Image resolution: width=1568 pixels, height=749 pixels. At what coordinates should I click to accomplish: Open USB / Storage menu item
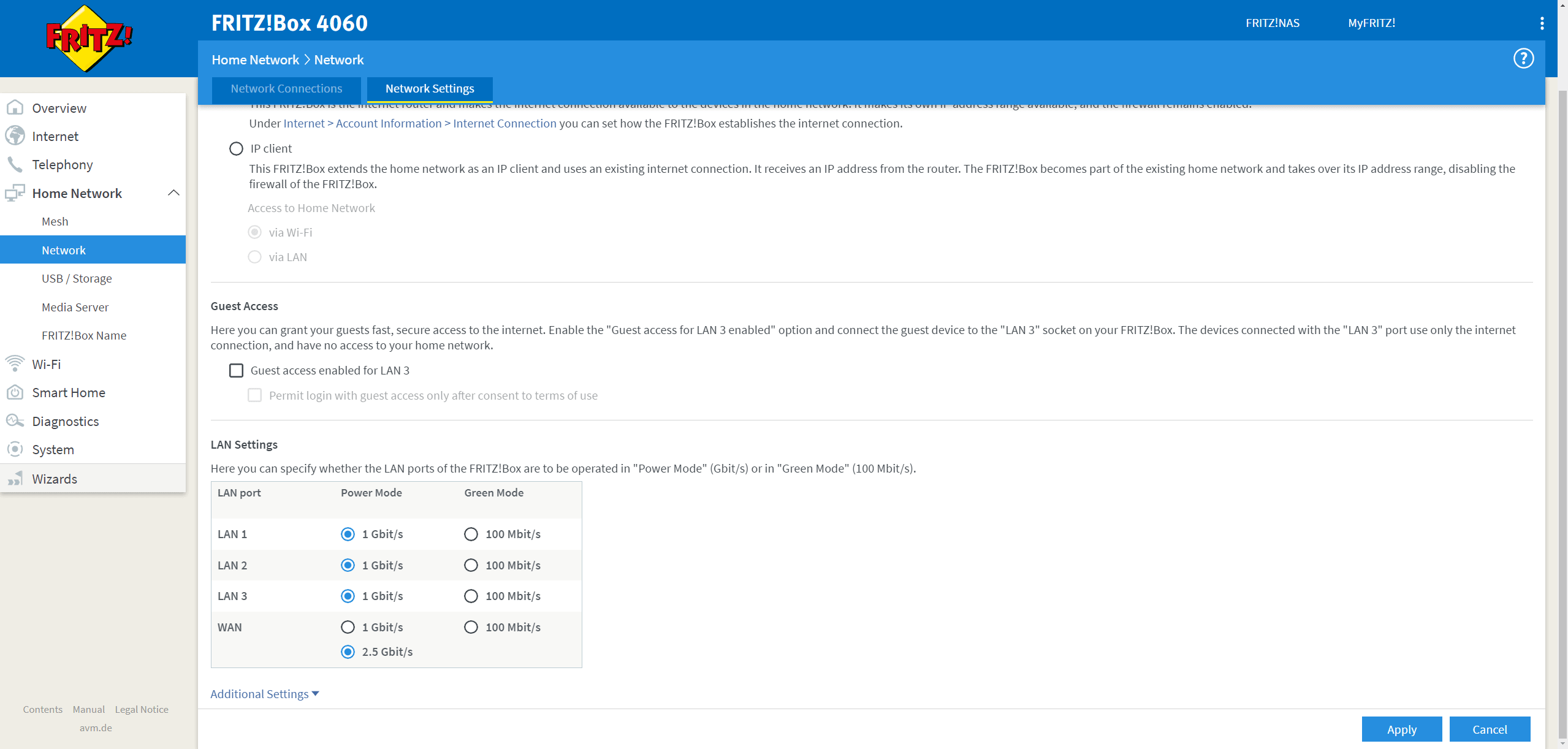[77, 278]
